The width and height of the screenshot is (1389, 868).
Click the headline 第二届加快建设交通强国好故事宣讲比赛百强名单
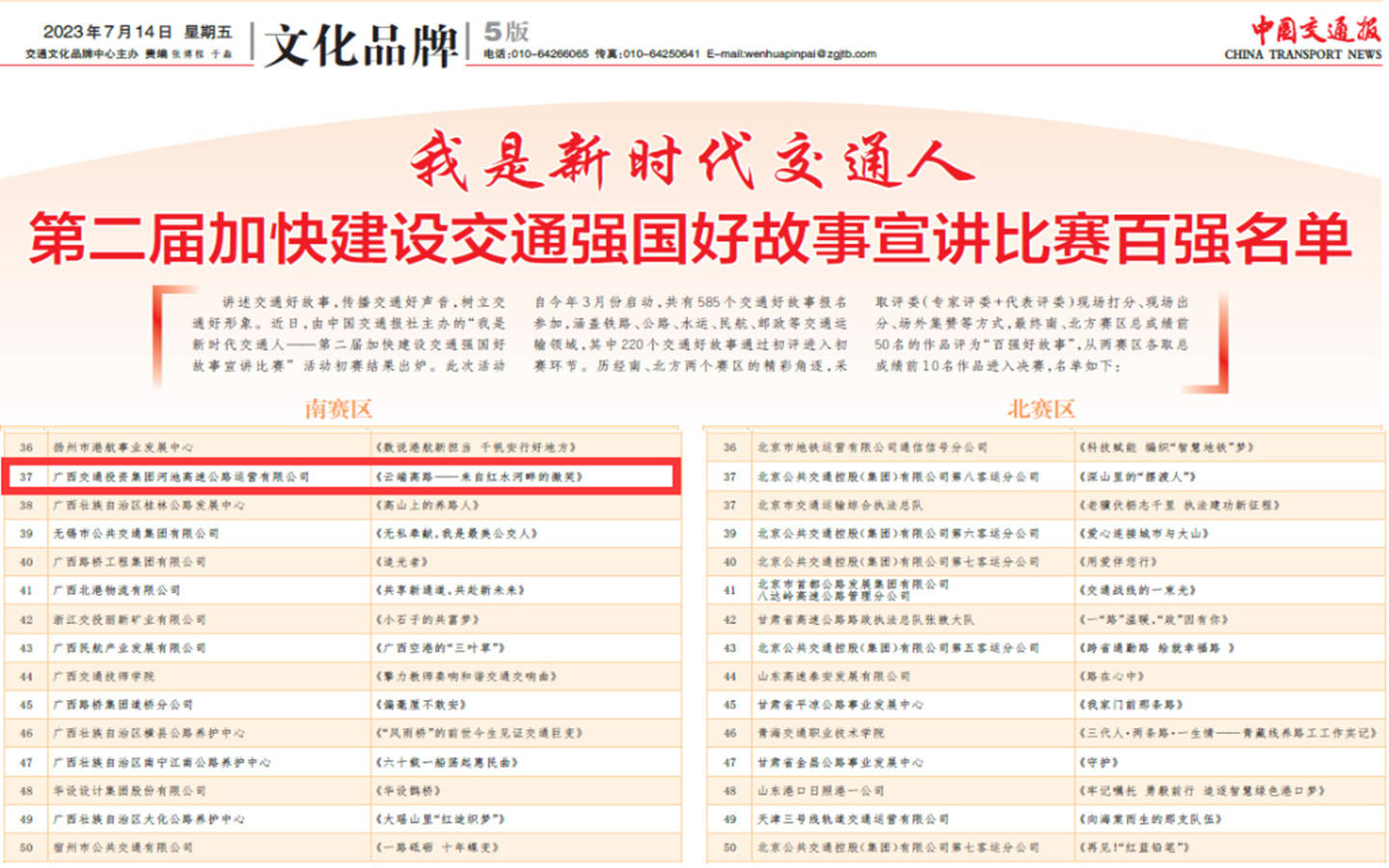pyautogui.click(x=691, y=238)
